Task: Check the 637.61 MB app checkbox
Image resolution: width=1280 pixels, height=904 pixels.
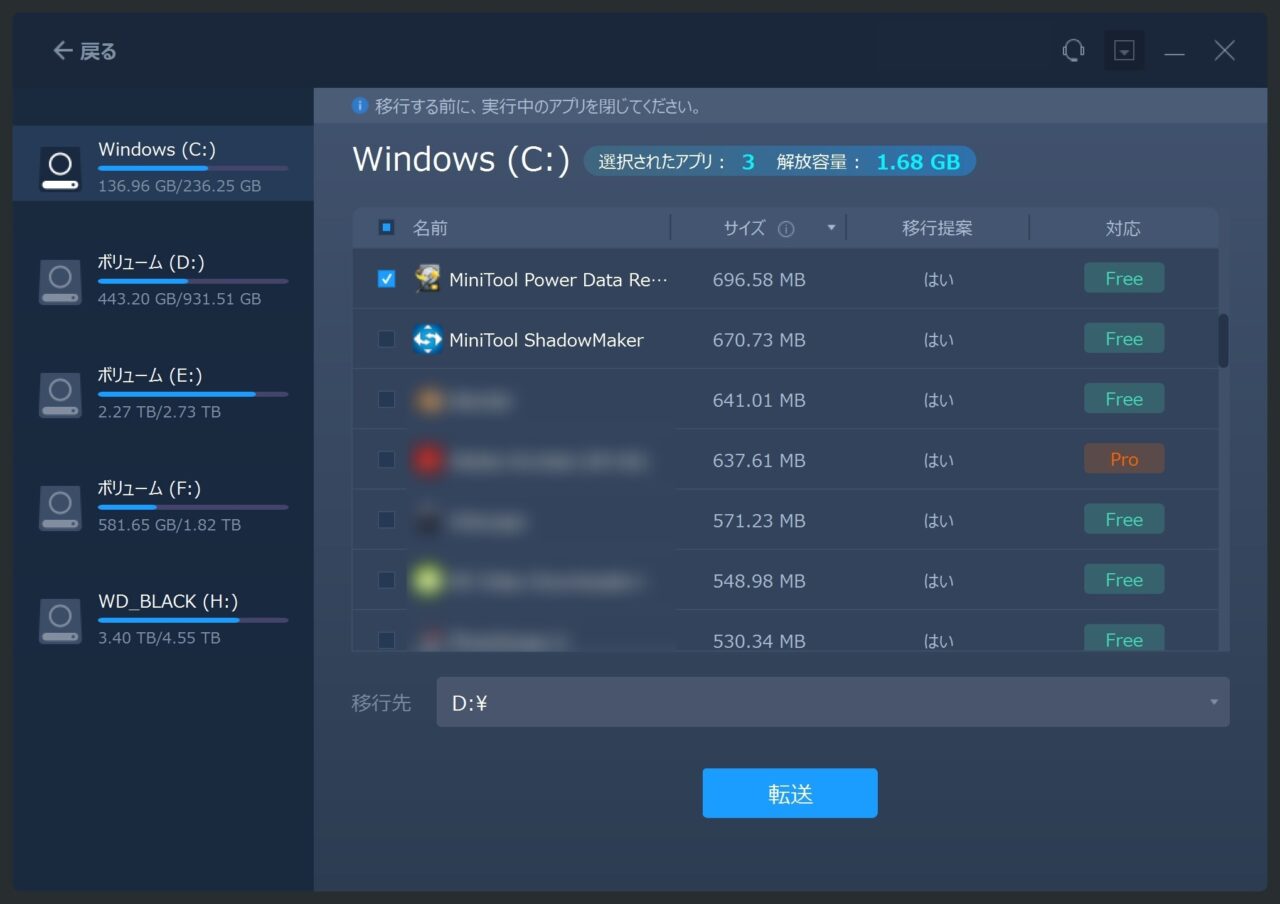Action: tap(387, 460)
